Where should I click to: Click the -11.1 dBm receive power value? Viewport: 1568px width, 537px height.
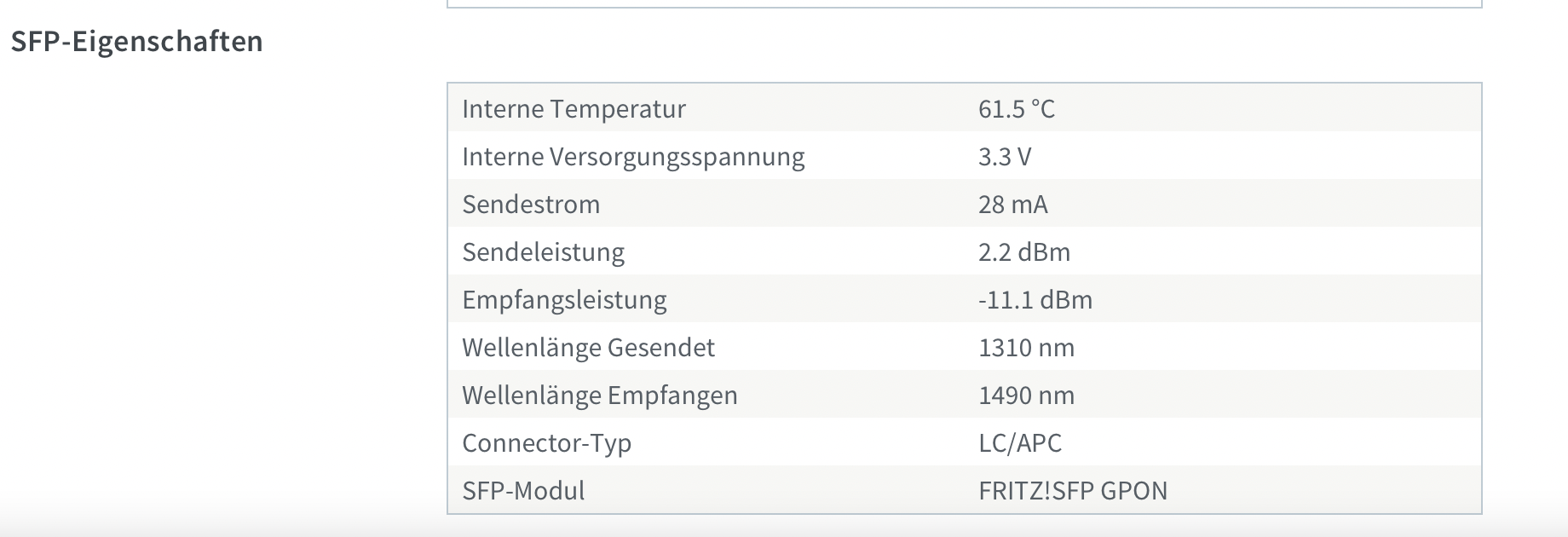[x=1035, y=300]
